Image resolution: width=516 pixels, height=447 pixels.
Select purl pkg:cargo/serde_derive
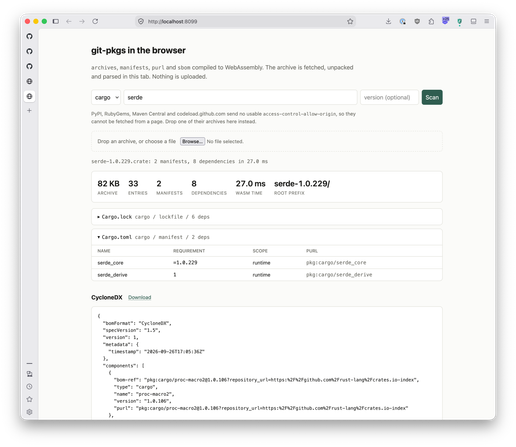339,275
